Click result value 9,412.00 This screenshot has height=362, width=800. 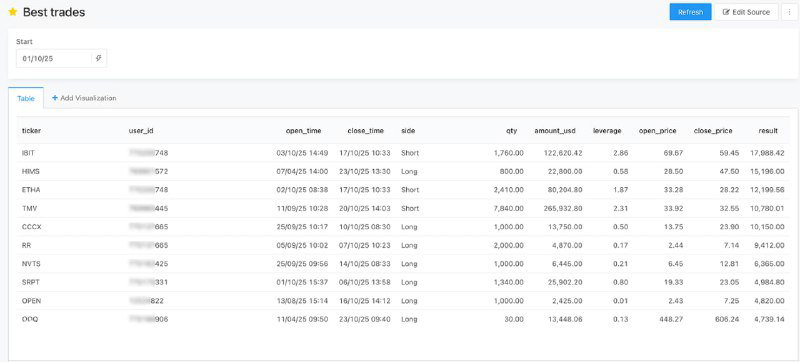click(769, 245)
